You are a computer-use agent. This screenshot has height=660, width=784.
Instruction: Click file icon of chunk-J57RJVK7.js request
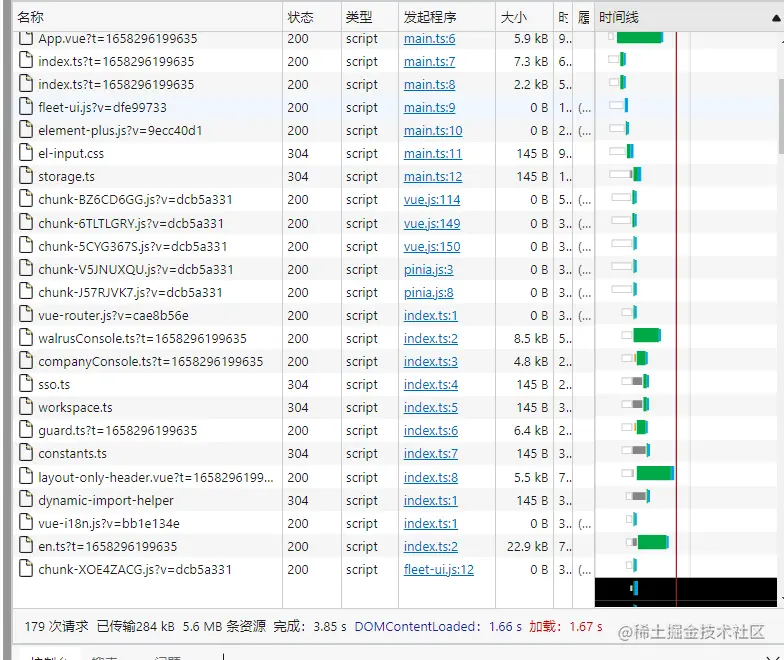coord(26,291)
